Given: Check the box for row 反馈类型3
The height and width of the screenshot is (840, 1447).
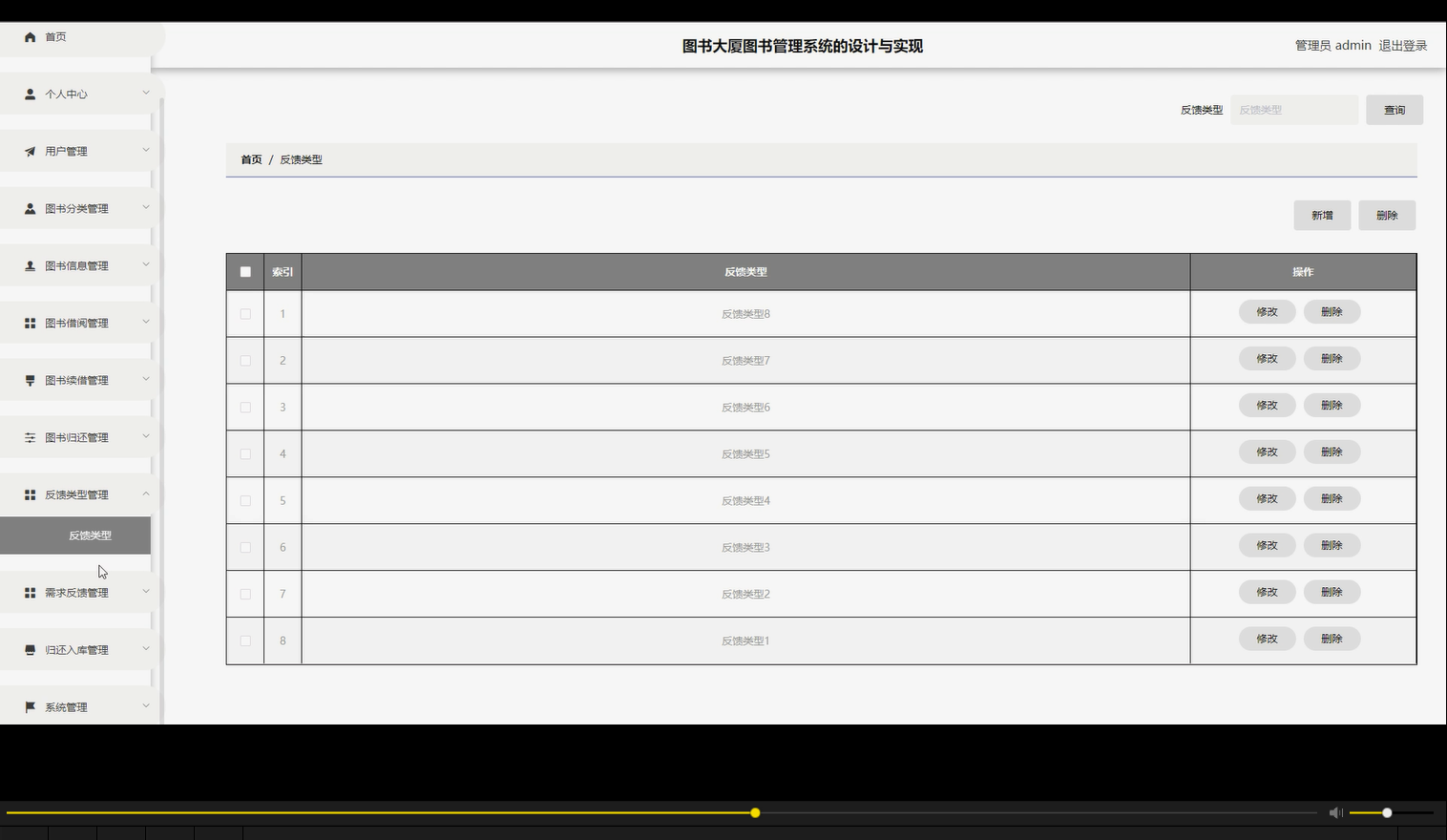Looking at the screenshot, I should [245, 548].
